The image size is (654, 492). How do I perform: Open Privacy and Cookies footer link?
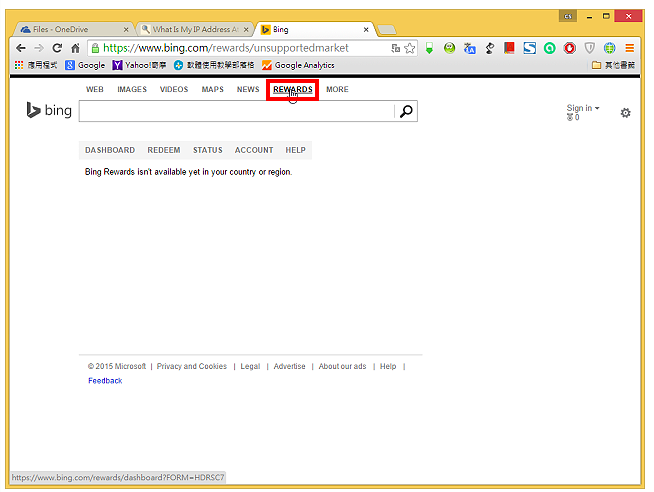(192, 366)
